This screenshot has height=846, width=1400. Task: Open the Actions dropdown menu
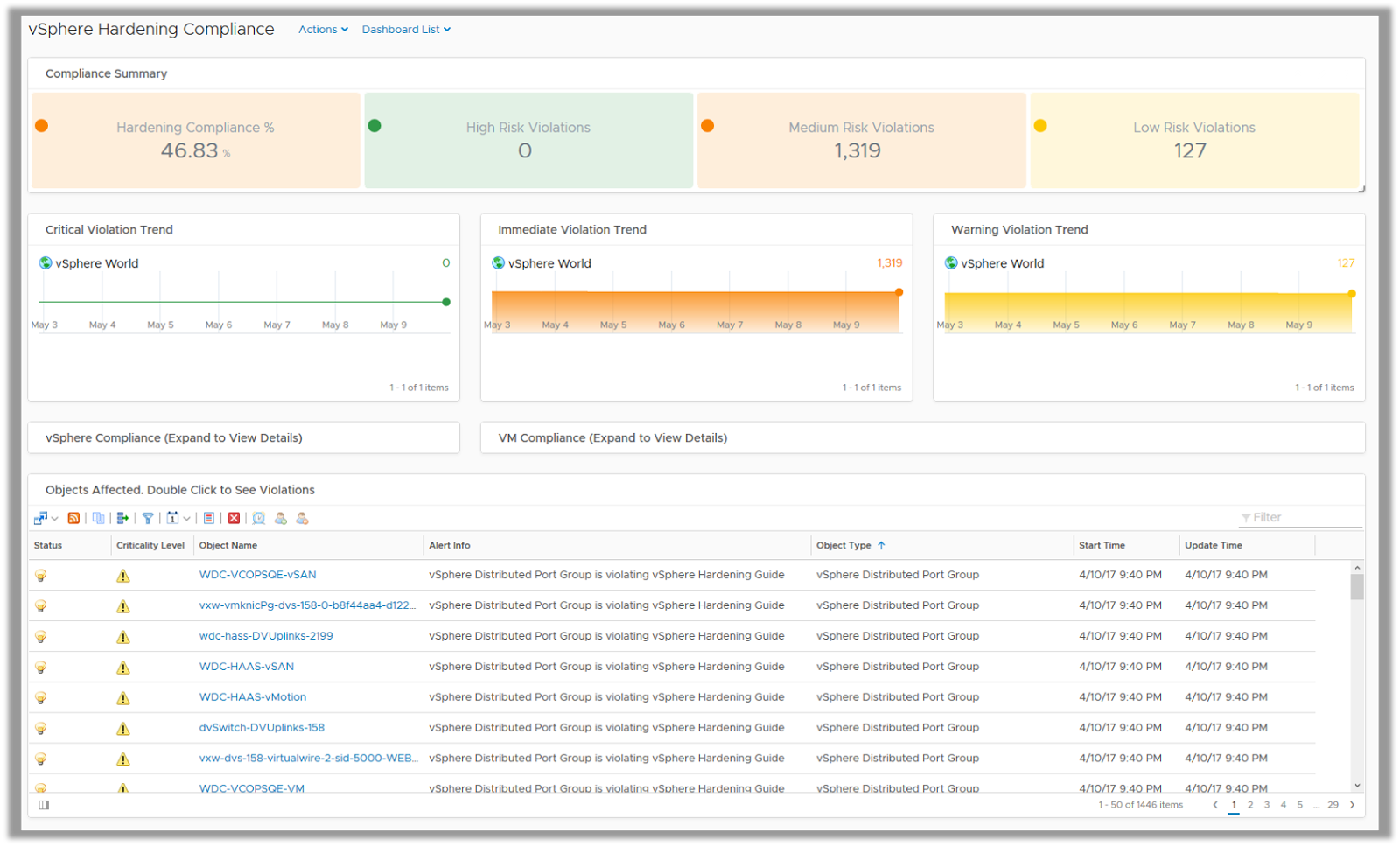click(323, 30)
